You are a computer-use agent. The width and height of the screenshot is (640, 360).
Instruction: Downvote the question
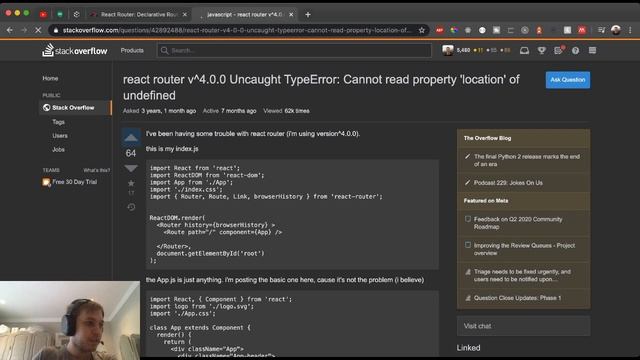click(131, 168)
